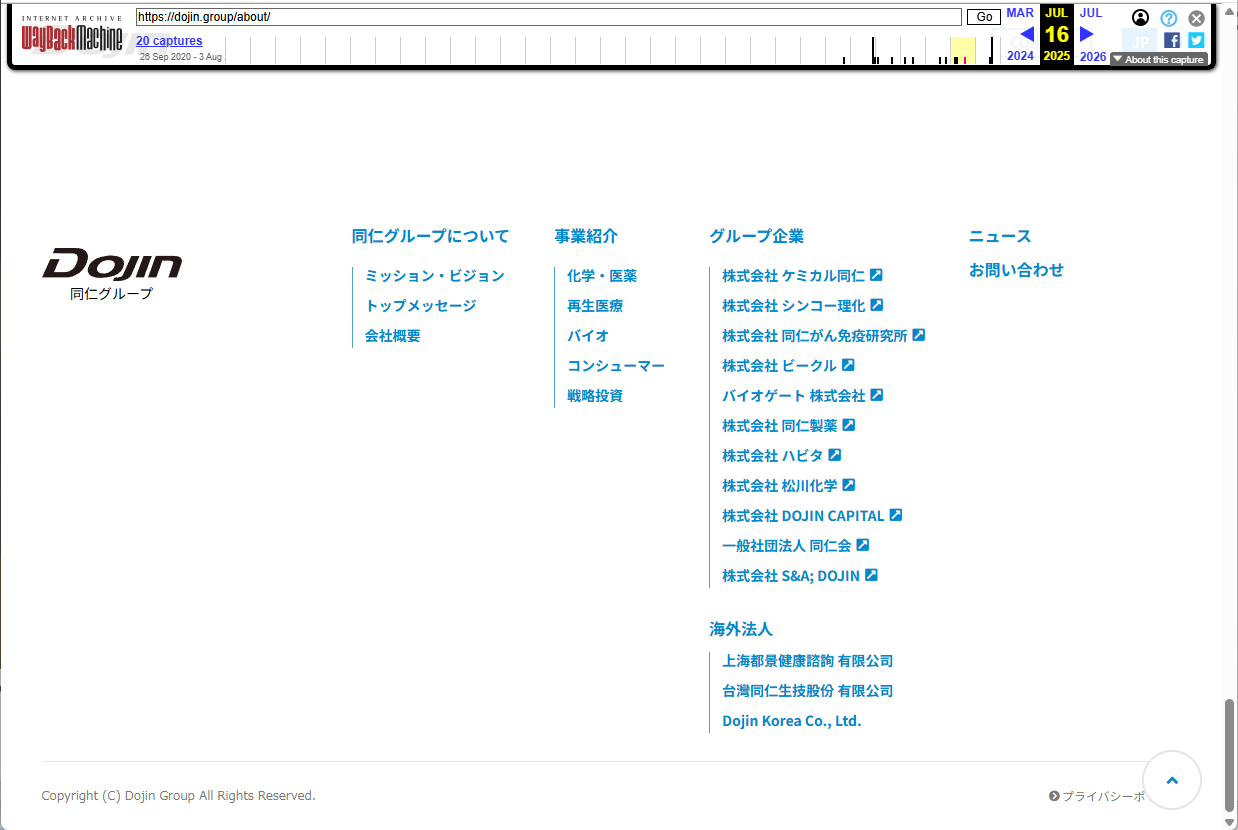Image resolution: width=1238 pixels, height=830 pixels.
Task: Open 株式会社 松川化学 text link
Action: click(x=780, y=485)
